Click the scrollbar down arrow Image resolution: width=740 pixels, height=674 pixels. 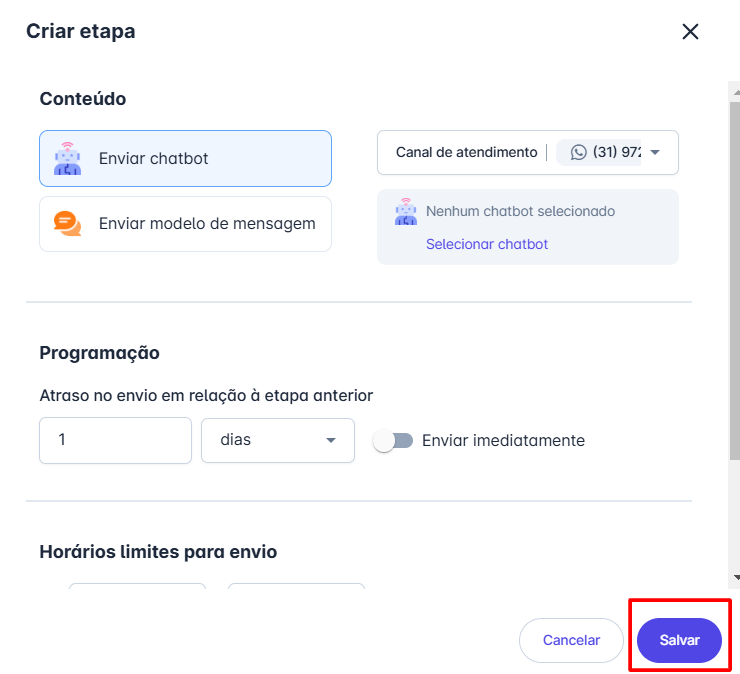click(x=735, y=578)
